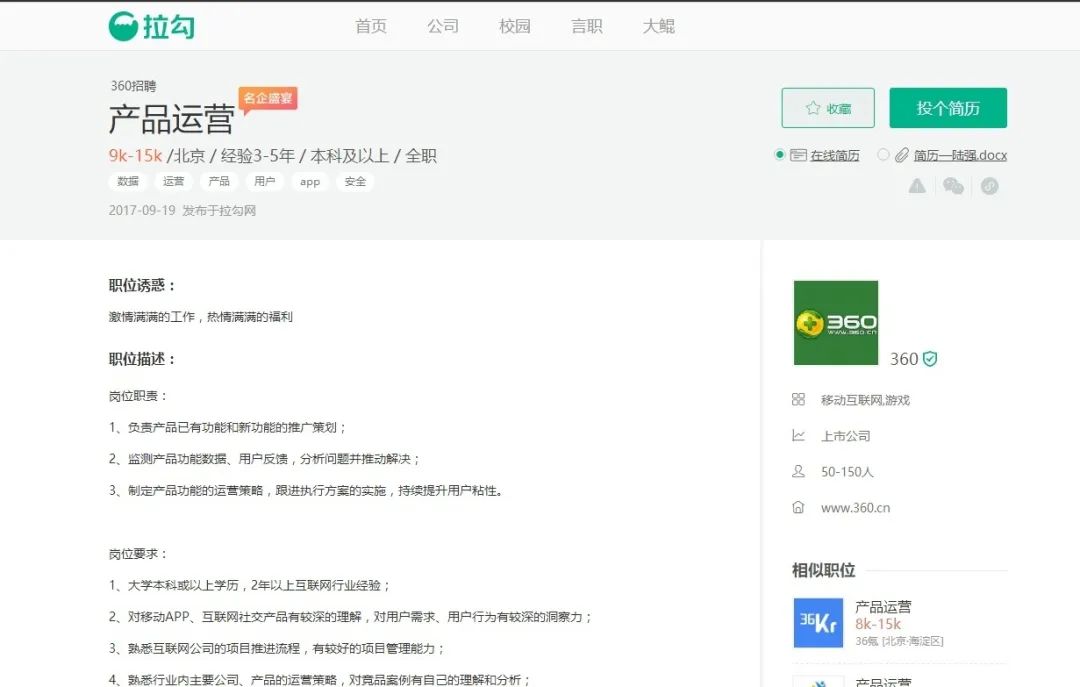Click the Lagou logo in the header

(152, 27)
